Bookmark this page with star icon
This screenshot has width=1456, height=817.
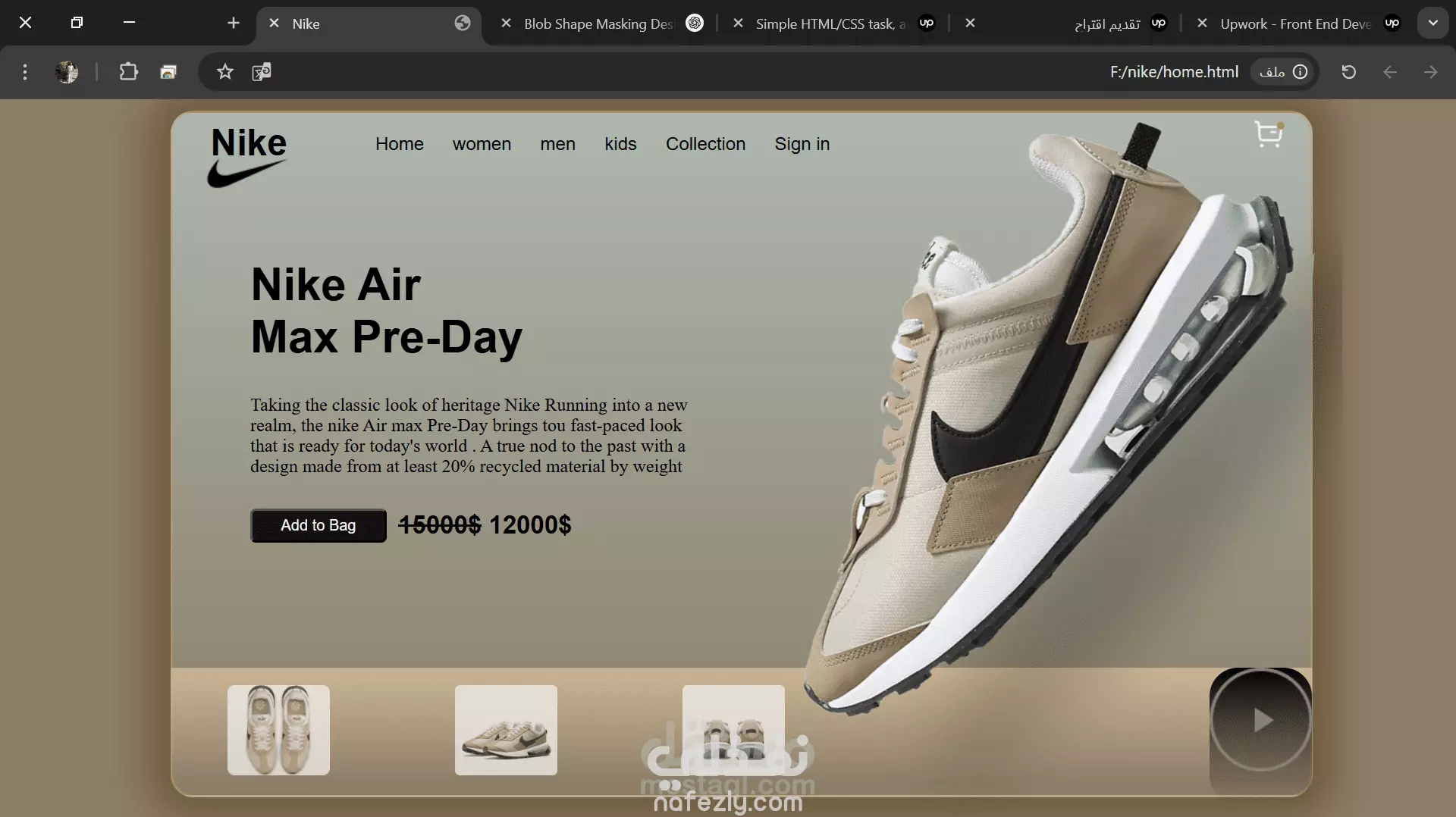(224, 72)
